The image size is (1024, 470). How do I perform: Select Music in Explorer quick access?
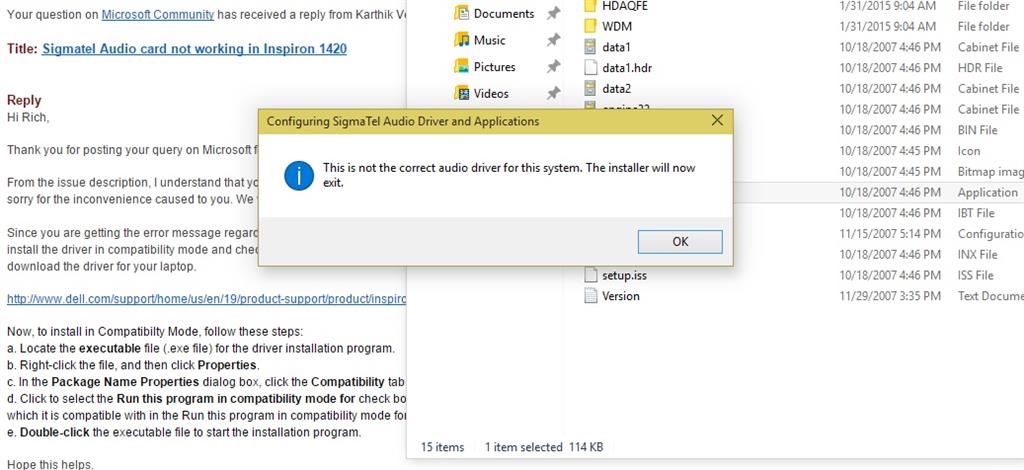pos(490,40)
